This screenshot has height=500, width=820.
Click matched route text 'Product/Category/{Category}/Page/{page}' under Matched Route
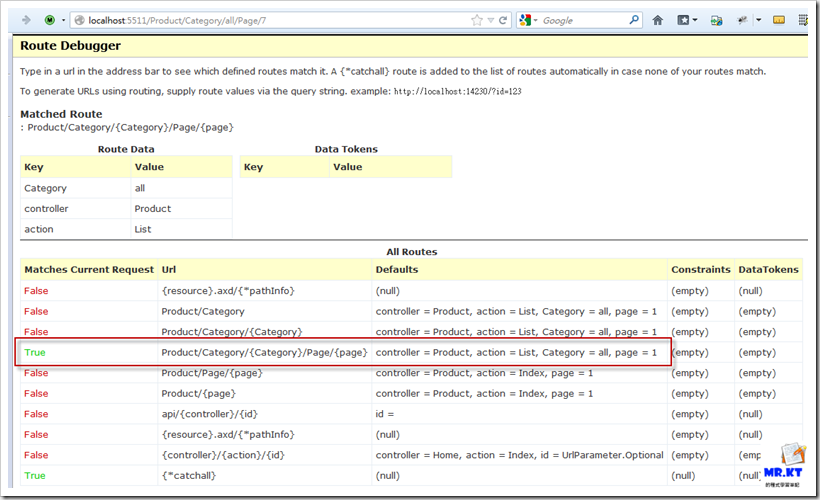(131, 128)
